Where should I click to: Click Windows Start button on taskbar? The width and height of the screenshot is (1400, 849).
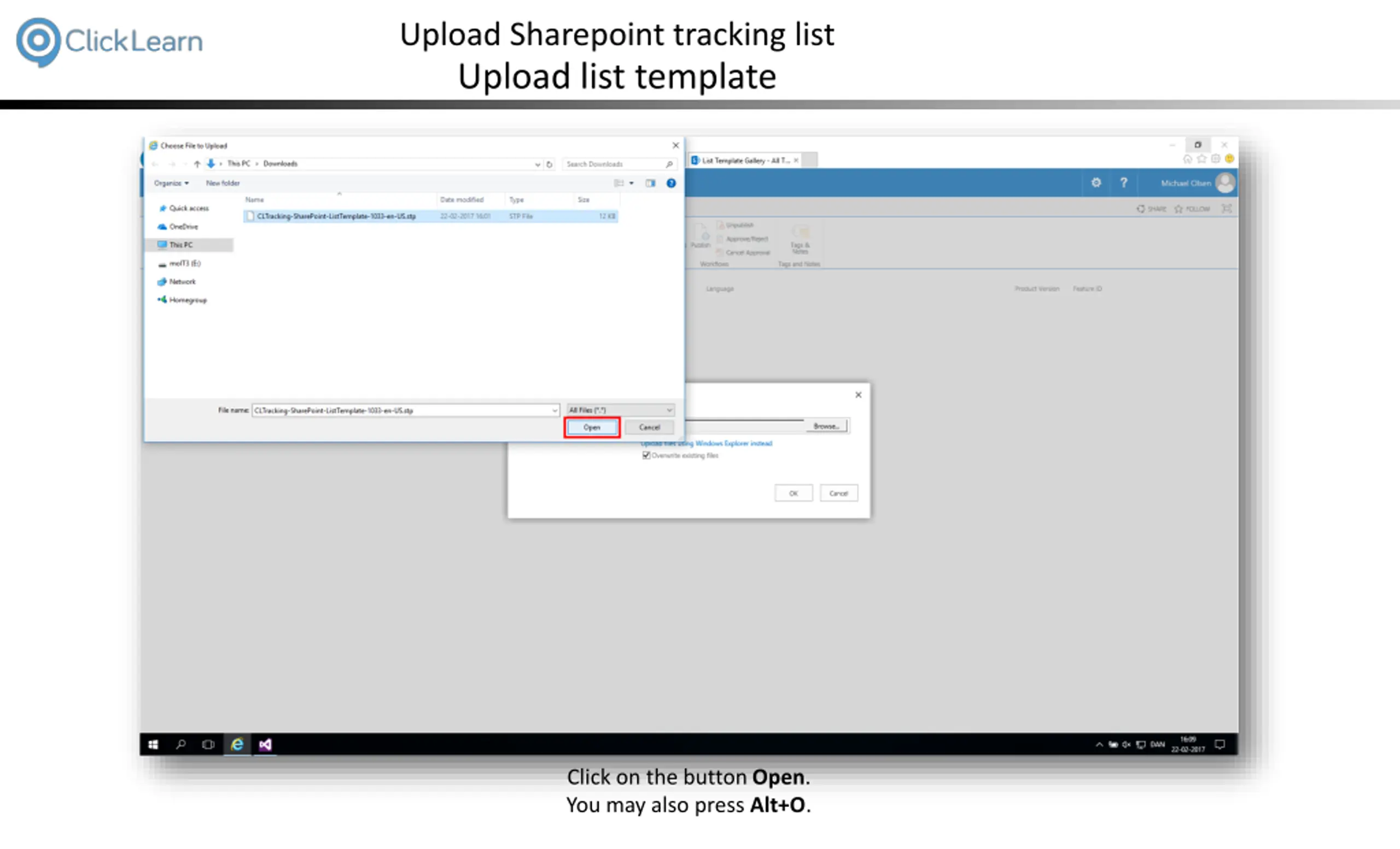[x=153, y=745]
